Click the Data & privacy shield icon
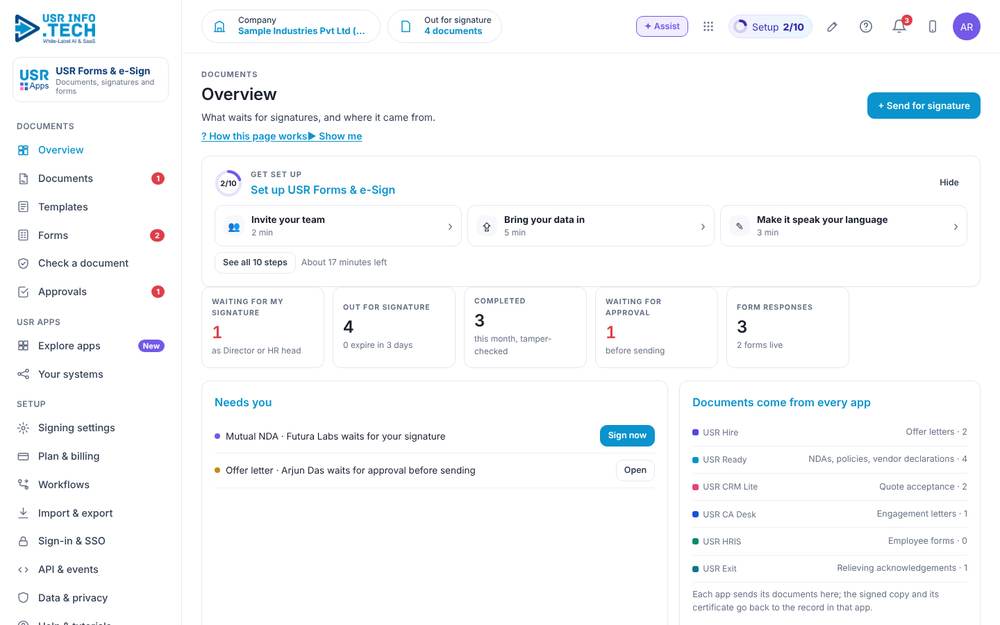The width and height of the screenshot is (1000, 625). pos(24,598)
